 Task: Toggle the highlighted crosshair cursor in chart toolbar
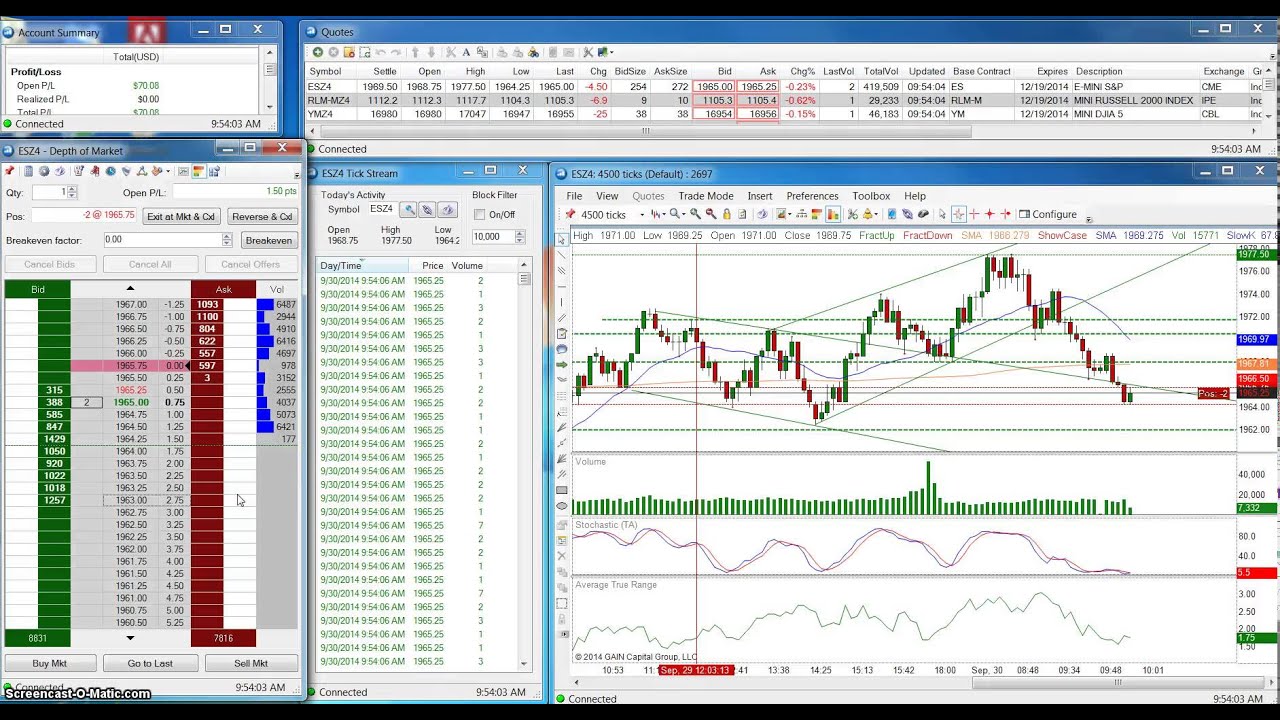pyautogui.click(x=958, y=214)
